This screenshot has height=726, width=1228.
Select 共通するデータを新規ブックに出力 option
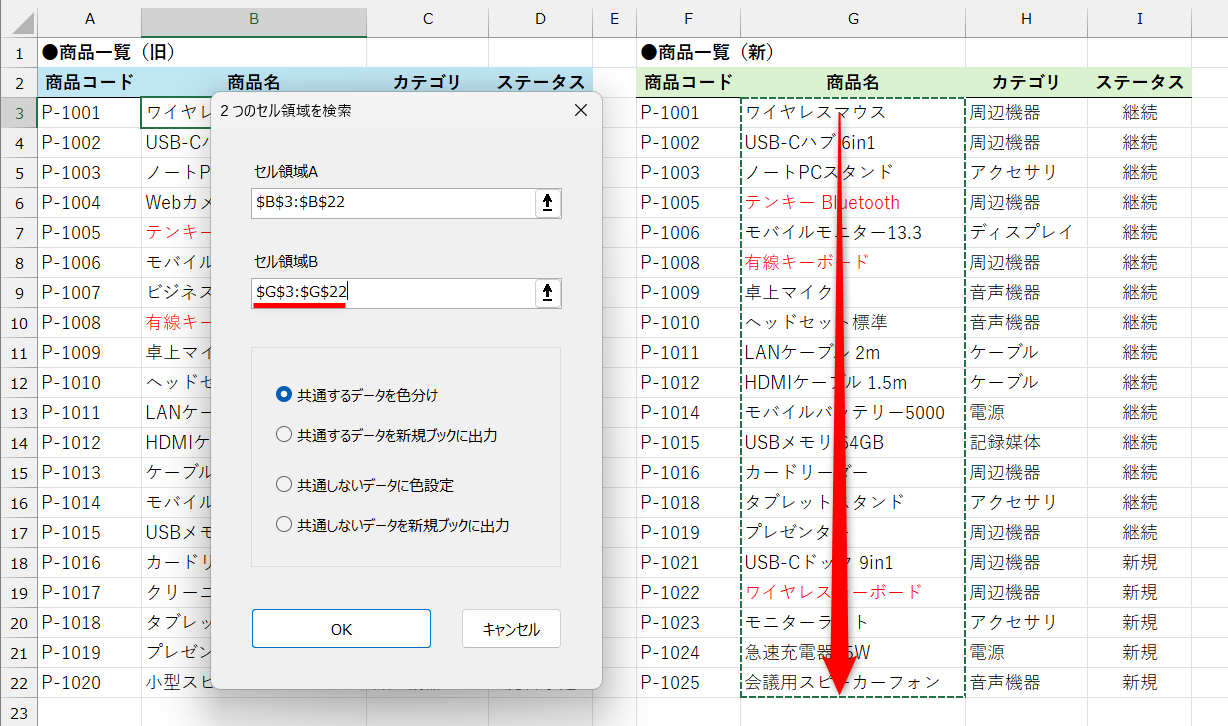pyautogui.click(x=386, y=435)
